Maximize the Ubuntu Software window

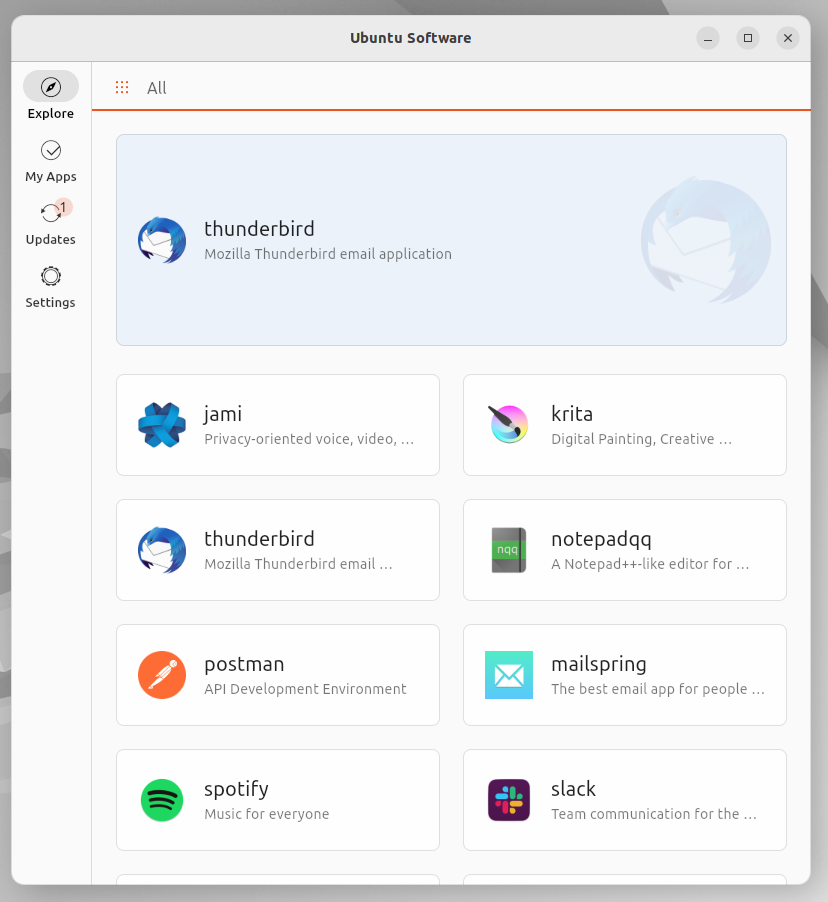(748, 38)
